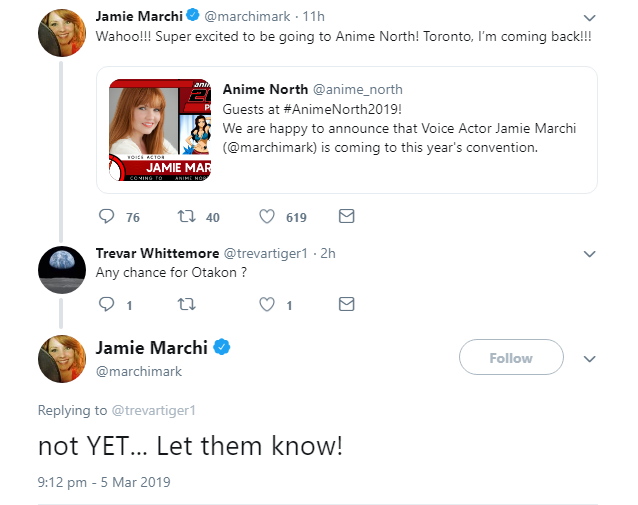Open Trevar Whittemore's earth avatar
This screenshot has width=638, height=505.
62,270
